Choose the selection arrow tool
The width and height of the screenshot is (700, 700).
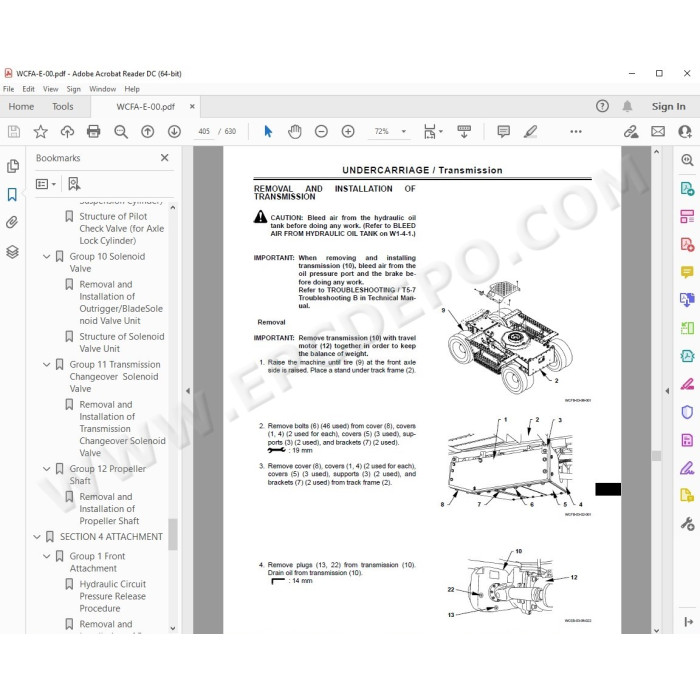pos(268,131)
